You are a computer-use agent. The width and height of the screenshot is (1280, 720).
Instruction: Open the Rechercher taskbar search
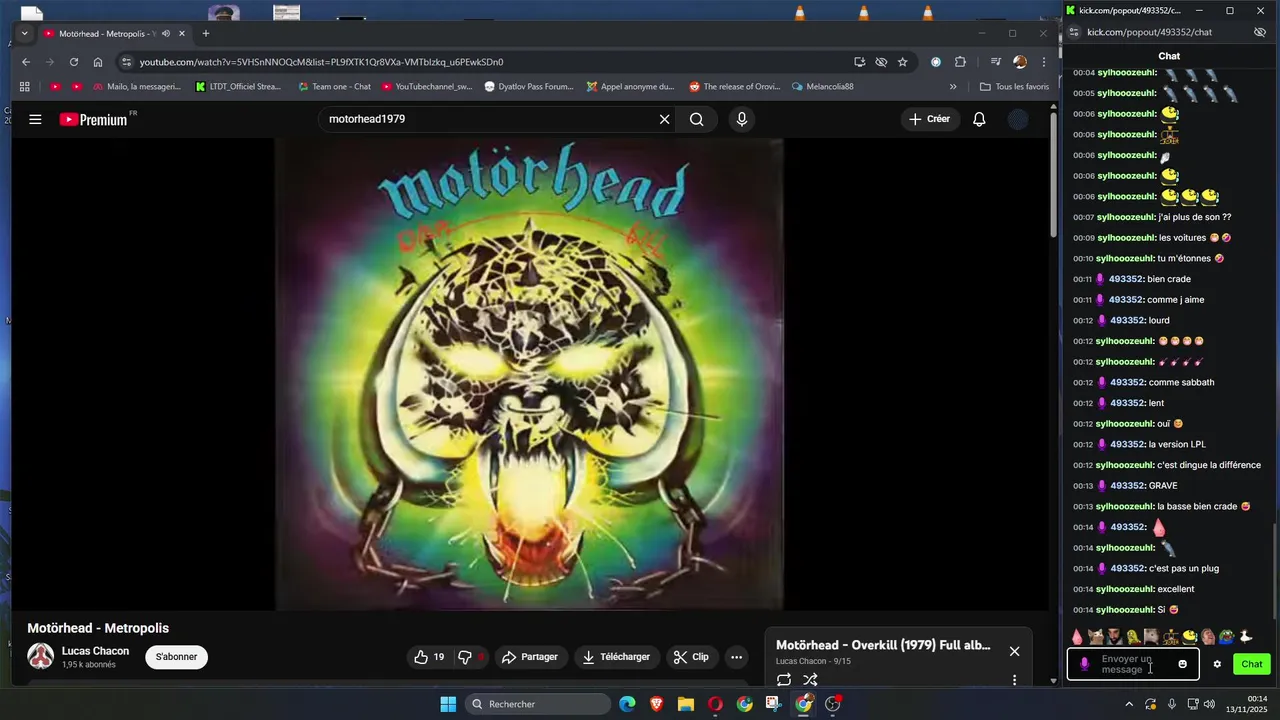[x=538, y=704]
